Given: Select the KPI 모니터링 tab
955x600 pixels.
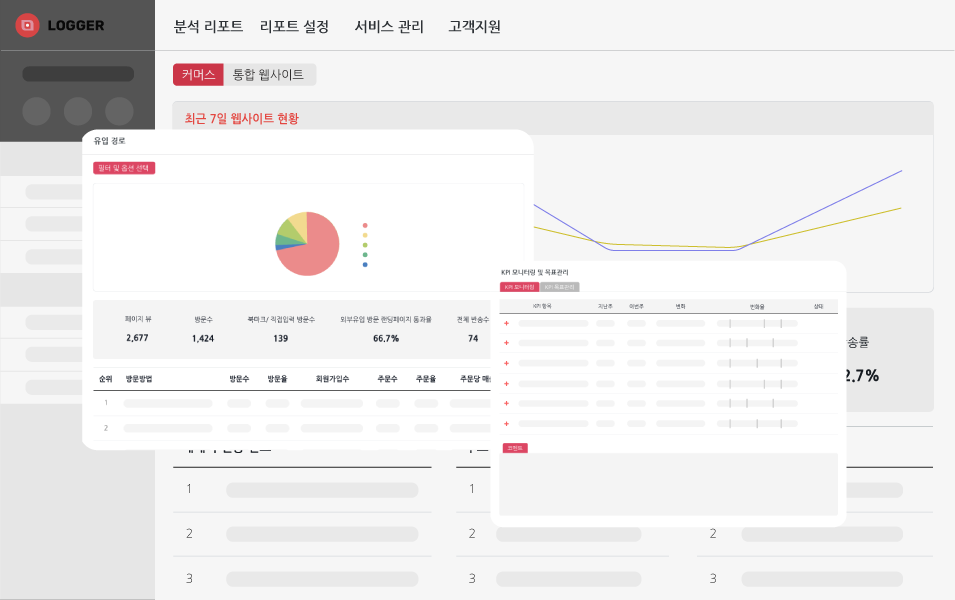Looking at the screenshot, I should 519,287.
